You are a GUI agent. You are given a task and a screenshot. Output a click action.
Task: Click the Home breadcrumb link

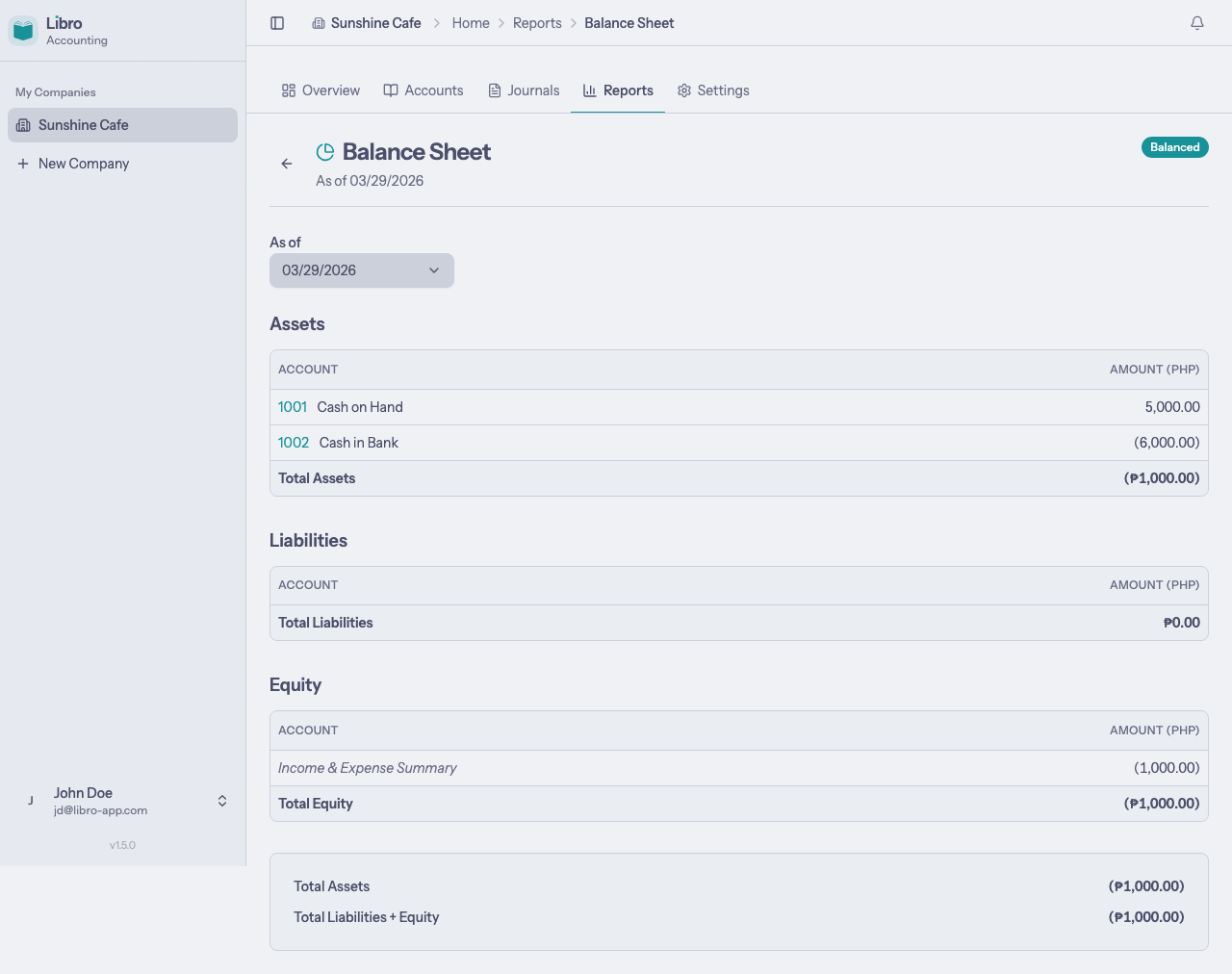(471, 23)
